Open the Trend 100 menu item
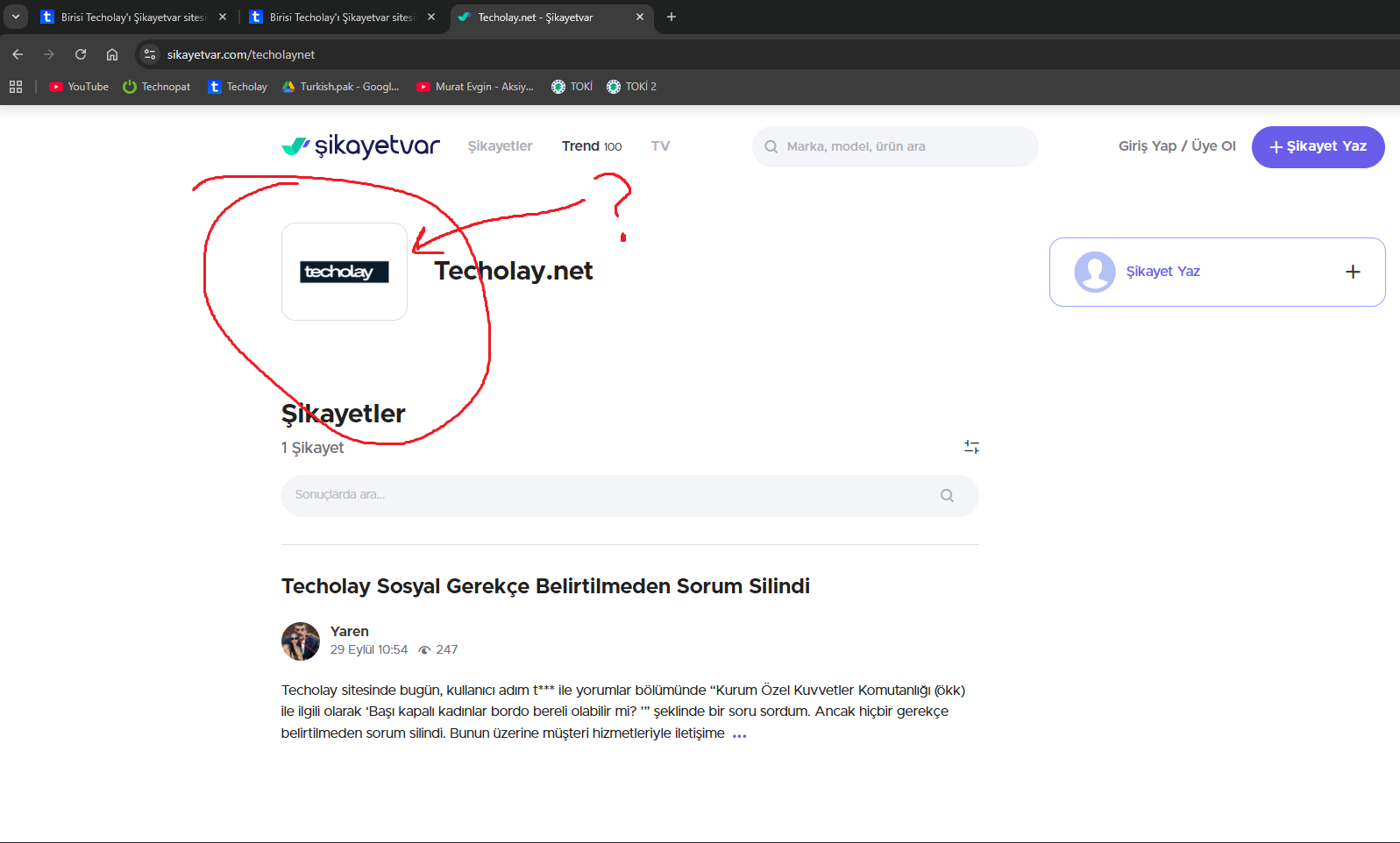Viewport: 1400px width, 843px height. tap(592, 146)
